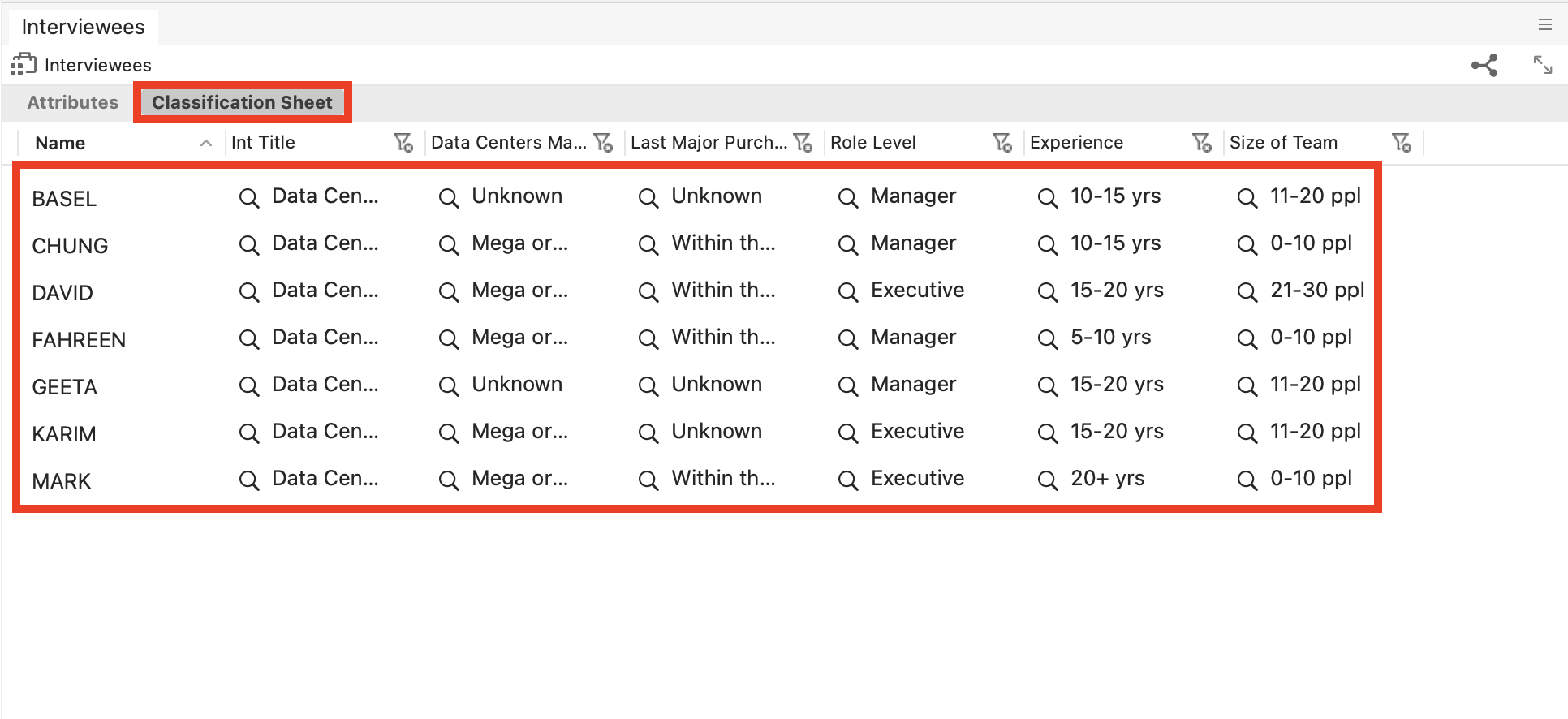Click DAVID's 21-30 ppl team size value
The width and height of the screenshot is (1568, 719).
[x=1317, y=291]
